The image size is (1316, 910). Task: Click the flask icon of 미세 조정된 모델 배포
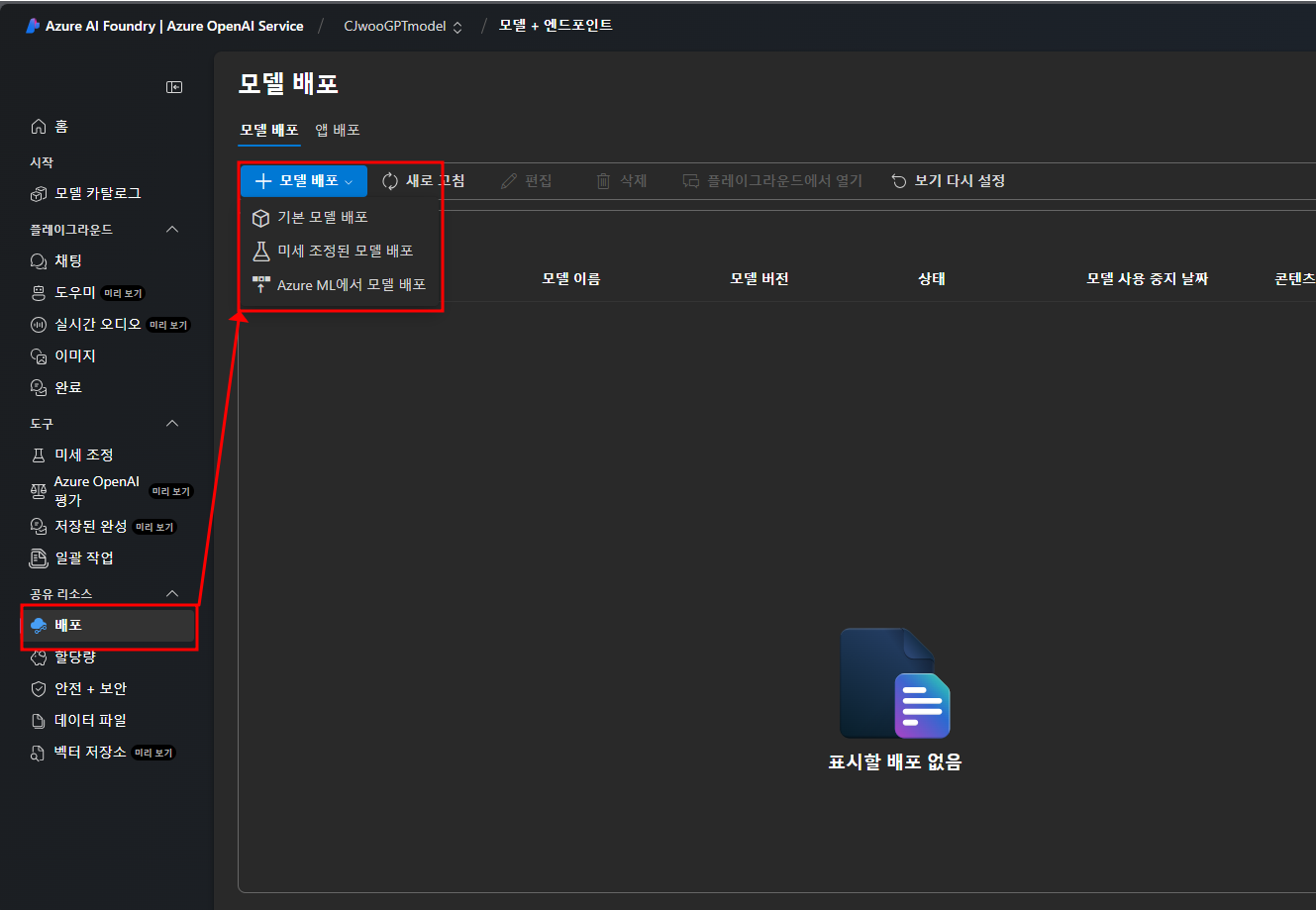tap(261, 251)
